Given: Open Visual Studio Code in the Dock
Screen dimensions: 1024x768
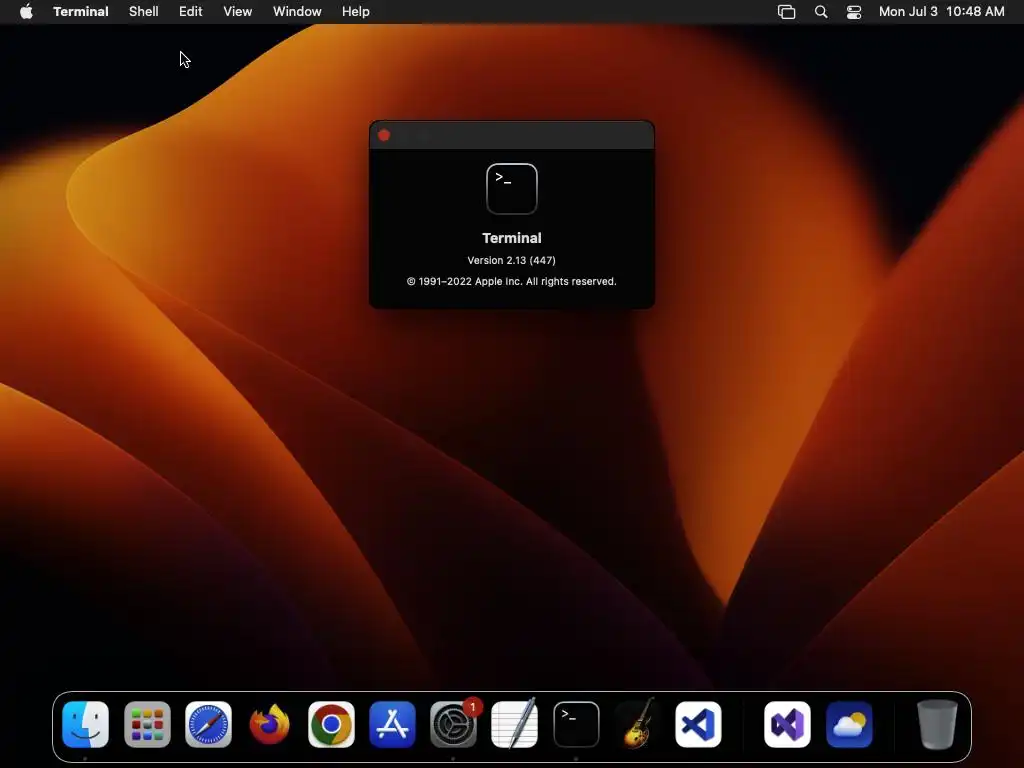Looking at the screenshot, I should tap(698, 724).
